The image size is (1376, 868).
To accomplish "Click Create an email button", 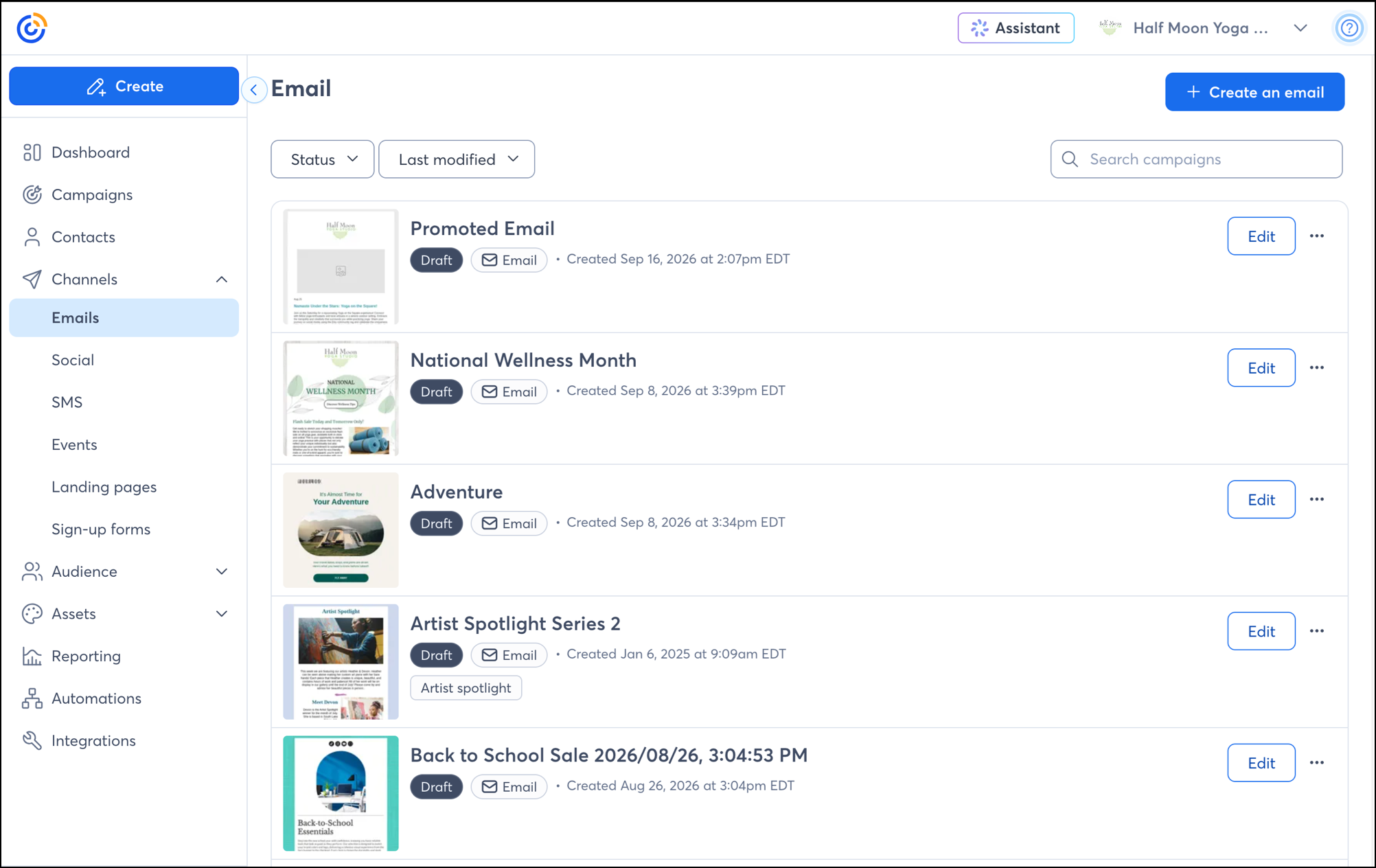I will tap(1254, 92).
